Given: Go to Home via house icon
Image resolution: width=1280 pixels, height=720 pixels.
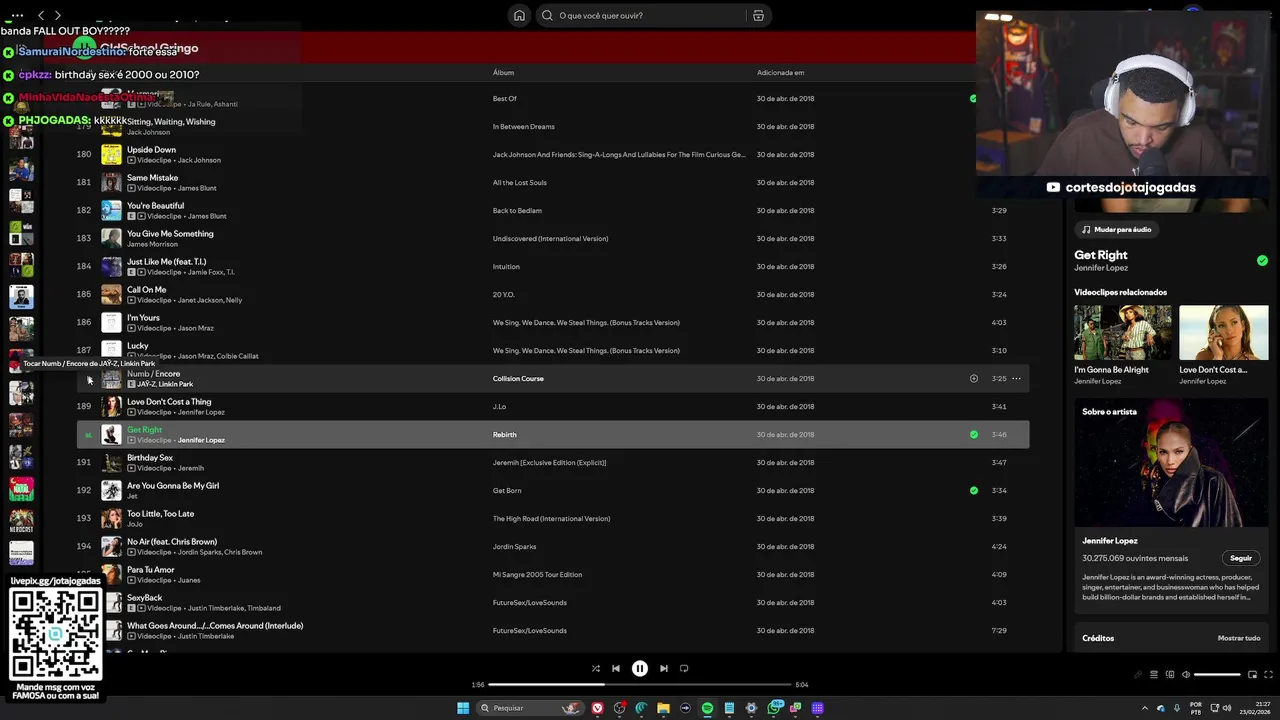Looking at the screenshot, I should click(x=519, y=15).
